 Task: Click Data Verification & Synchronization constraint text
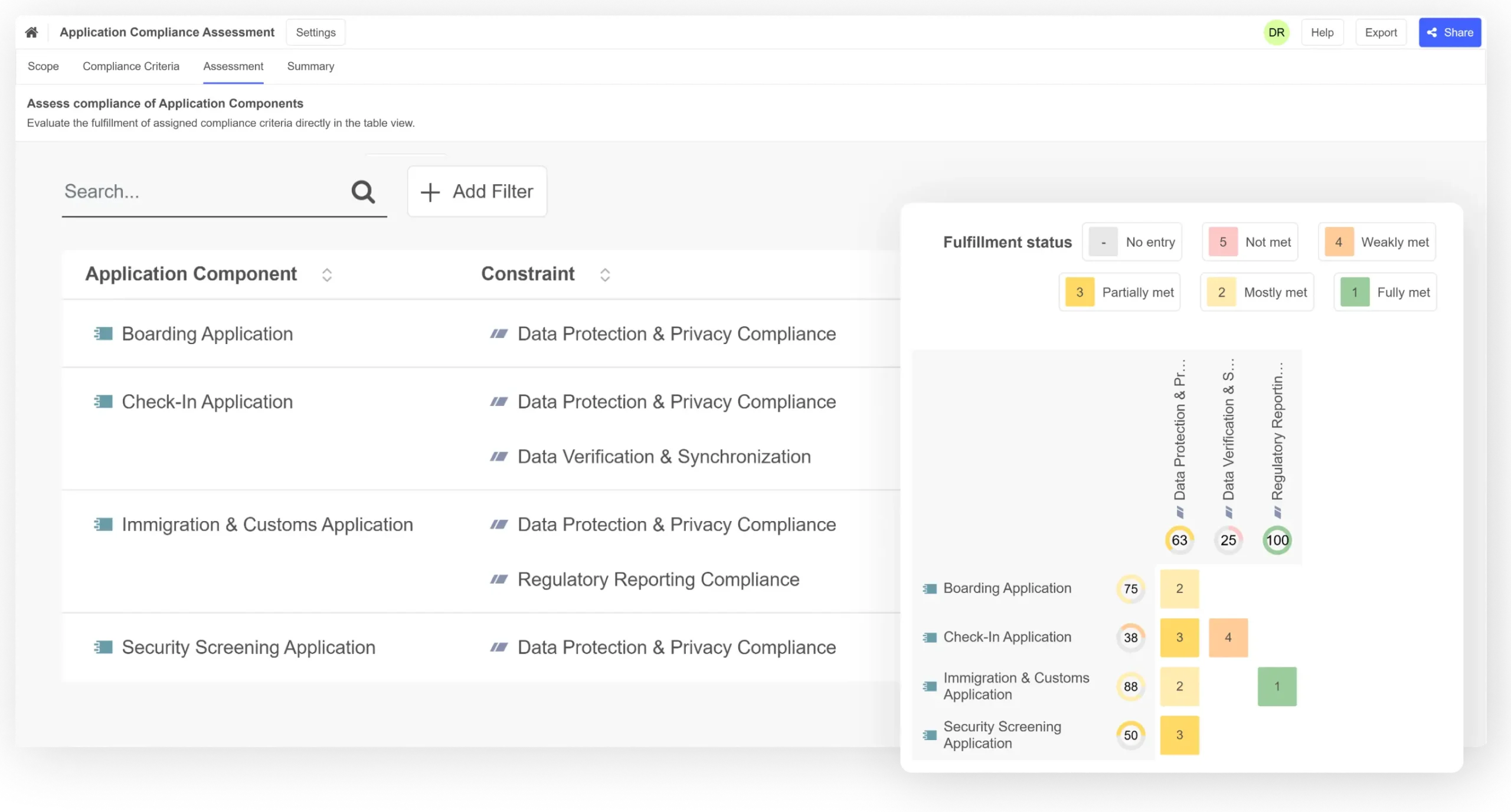pyautogui.click(x=664, y=457)
